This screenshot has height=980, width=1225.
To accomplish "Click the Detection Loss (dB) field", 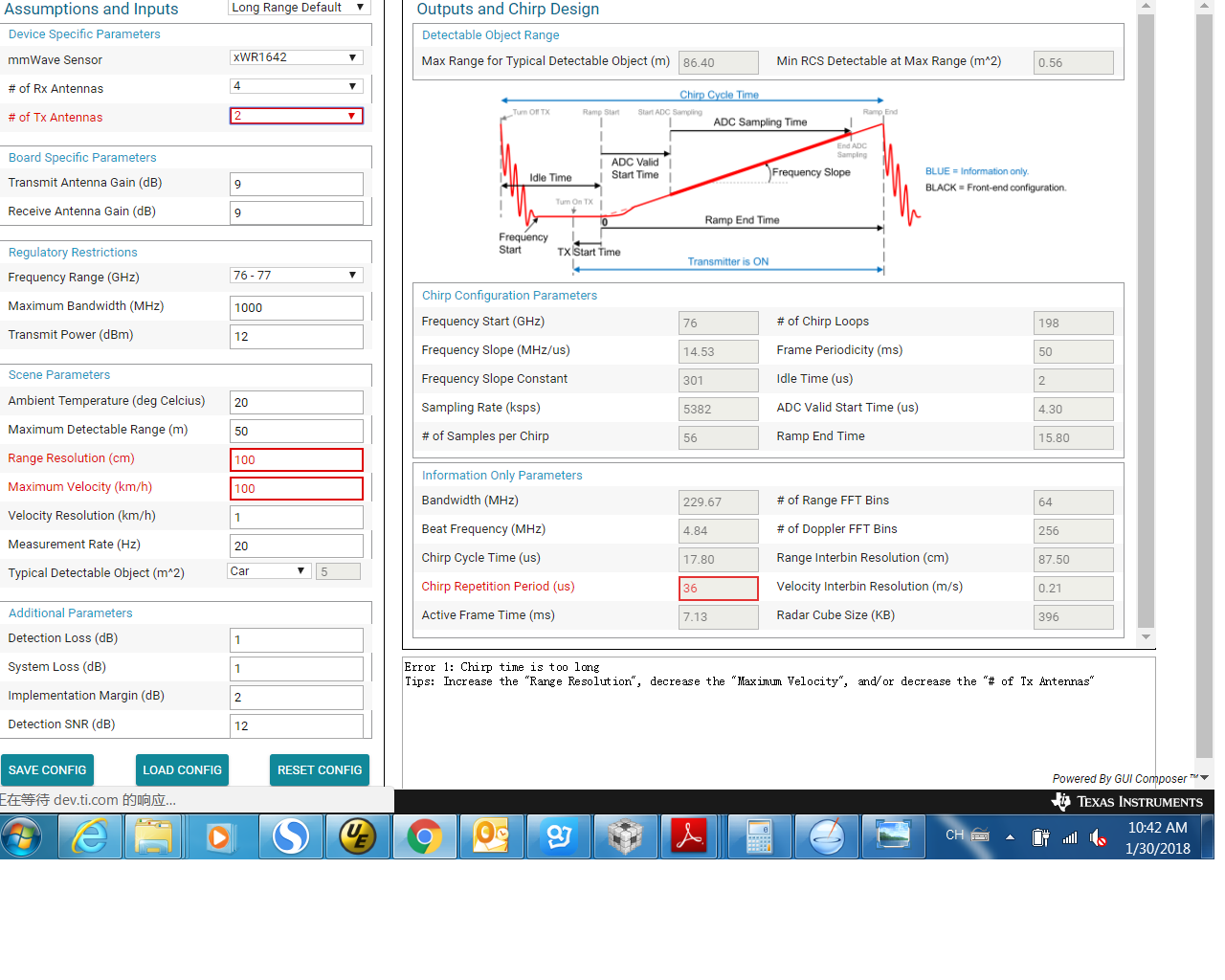I will (x=297, y=639).
